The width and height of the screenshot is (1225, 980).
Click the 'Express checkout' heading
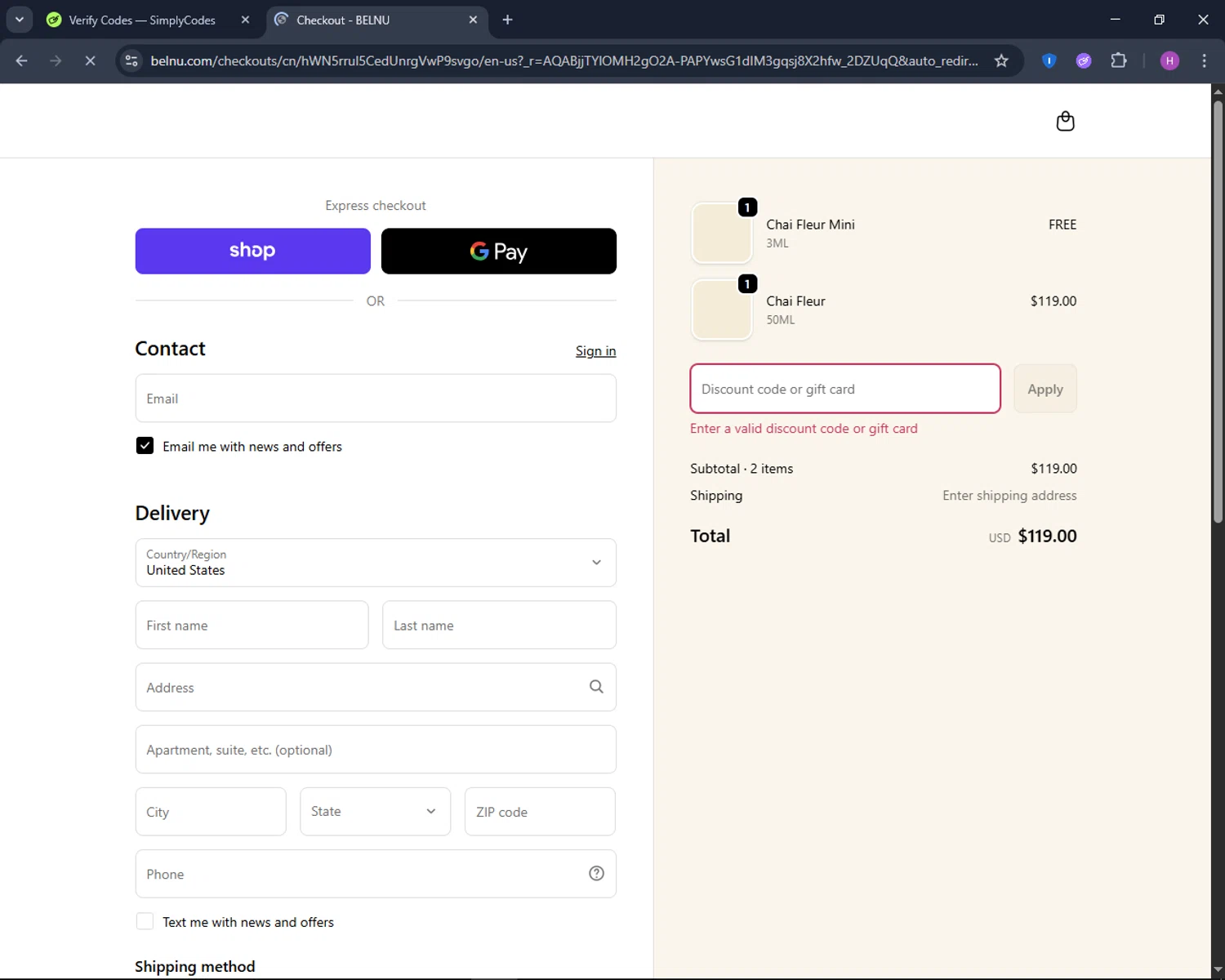[376, 206]
